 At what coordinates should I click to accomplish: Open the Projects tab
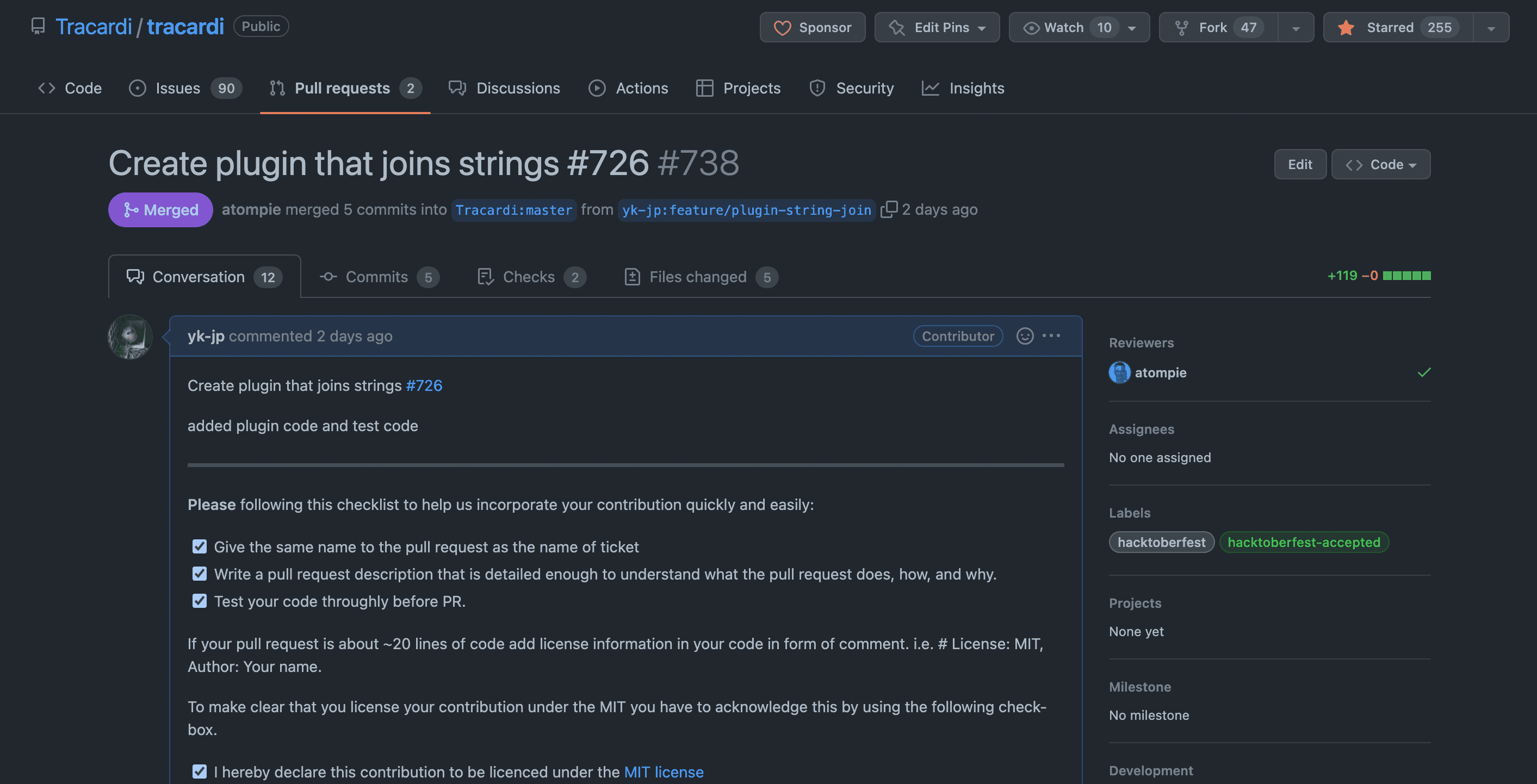point(738,88)
